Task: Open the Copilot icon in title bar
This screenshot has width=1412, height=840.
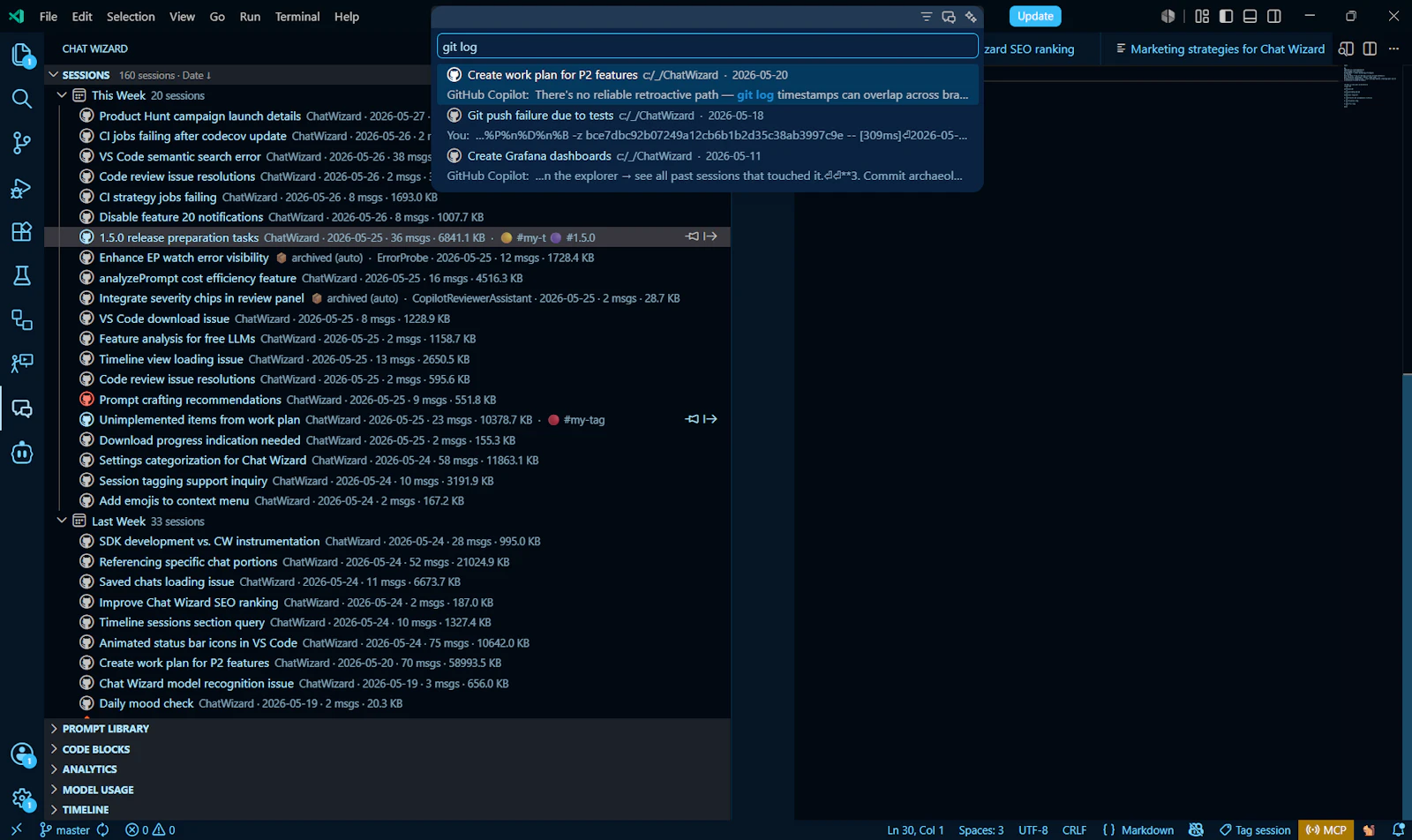Action: (1168, 16)
